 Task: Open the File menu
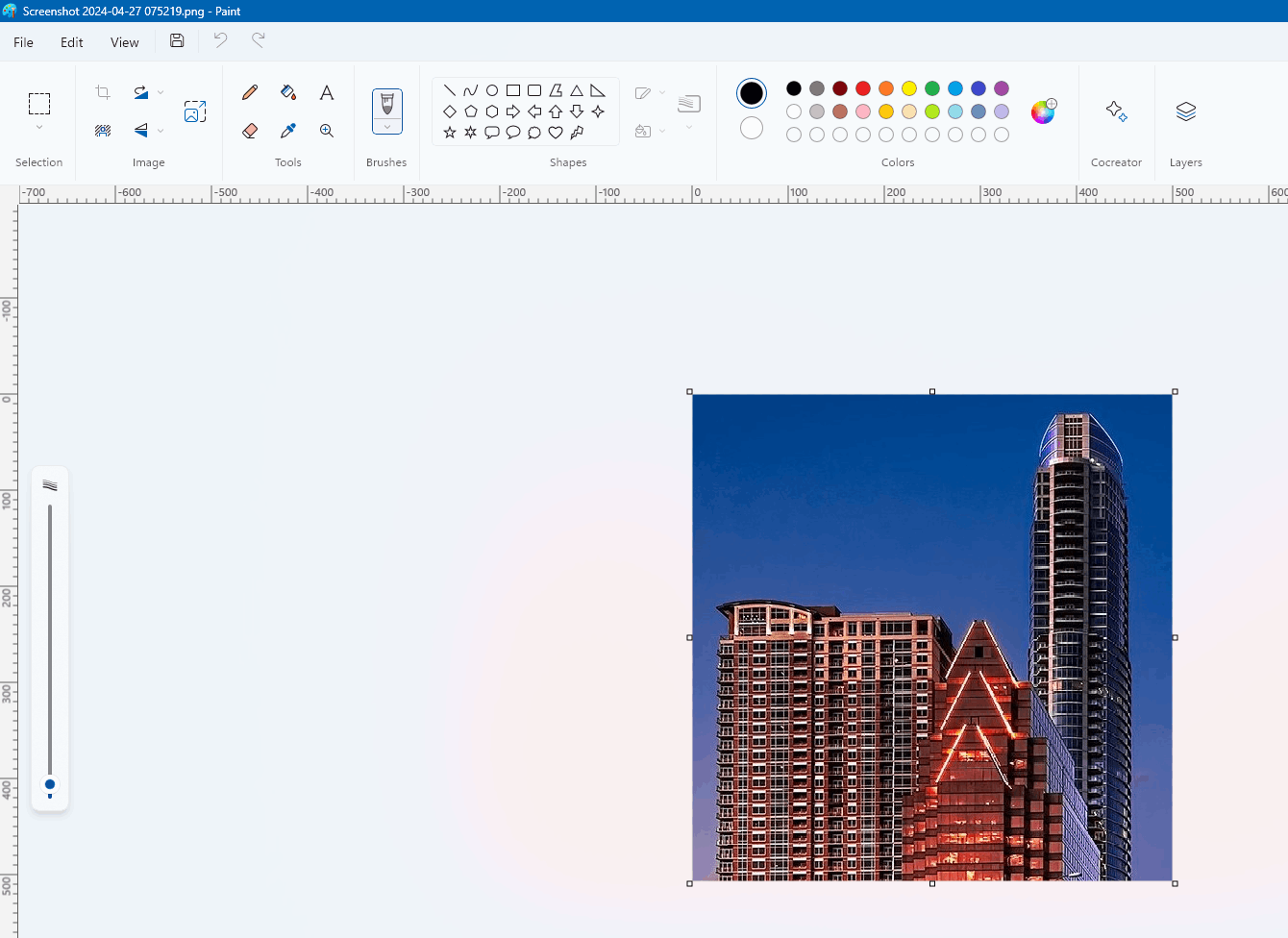coord(22,42)
